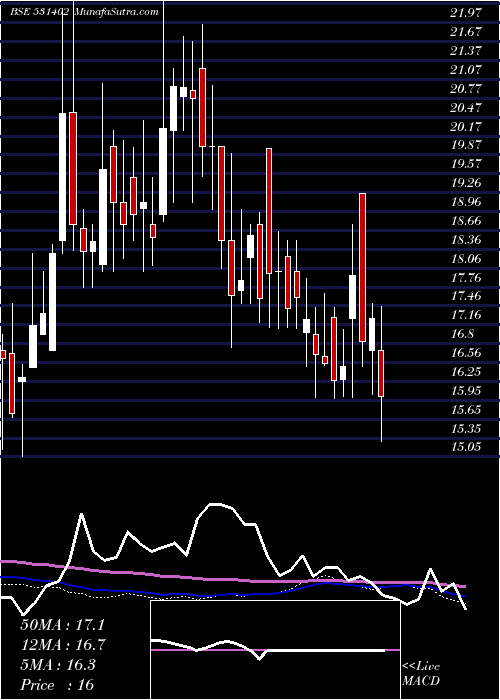
Task: Select the Price : 16 readout
Action: (x=57, y=684)
